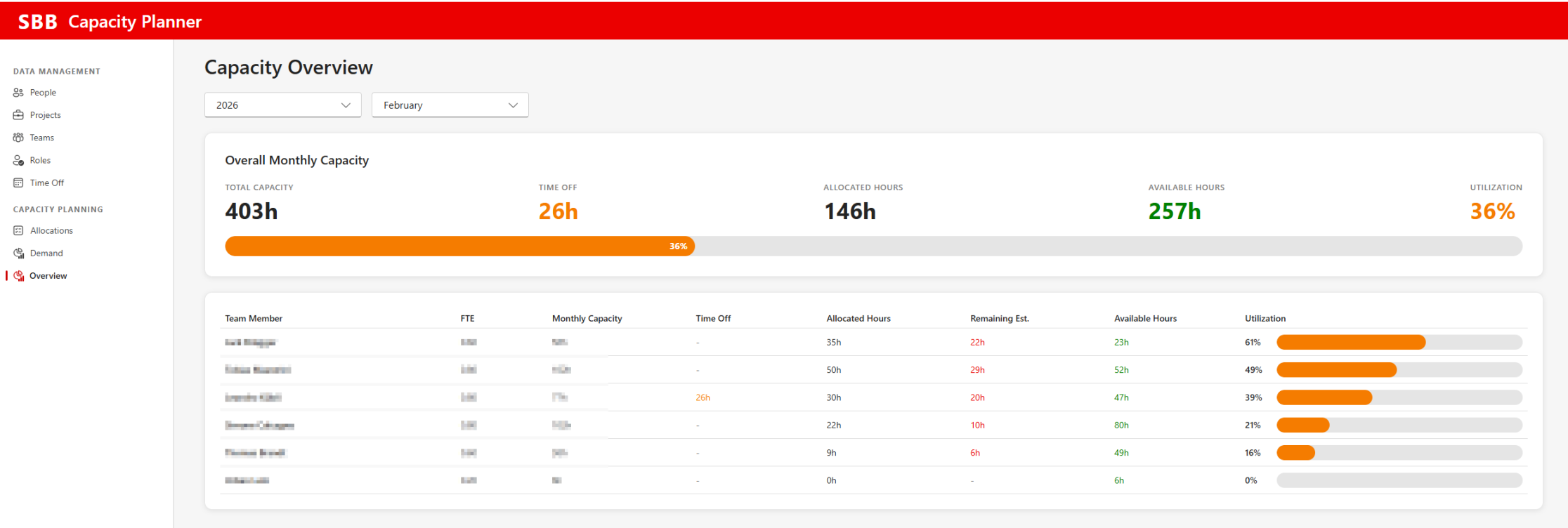
Task: Click the Remaining Est. column header
Action: click(x=1000, y=319)
